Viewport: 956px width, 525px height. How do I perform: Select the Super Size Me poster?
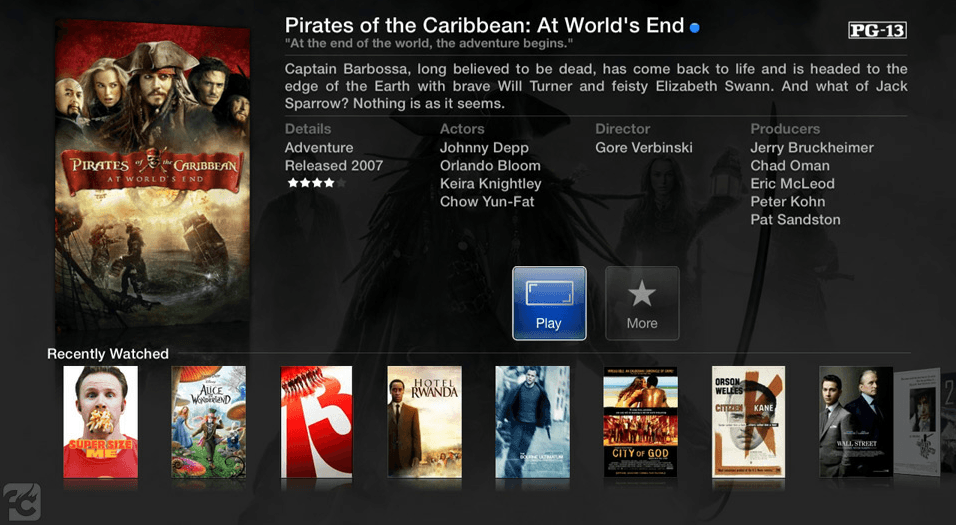coord(101,421)
